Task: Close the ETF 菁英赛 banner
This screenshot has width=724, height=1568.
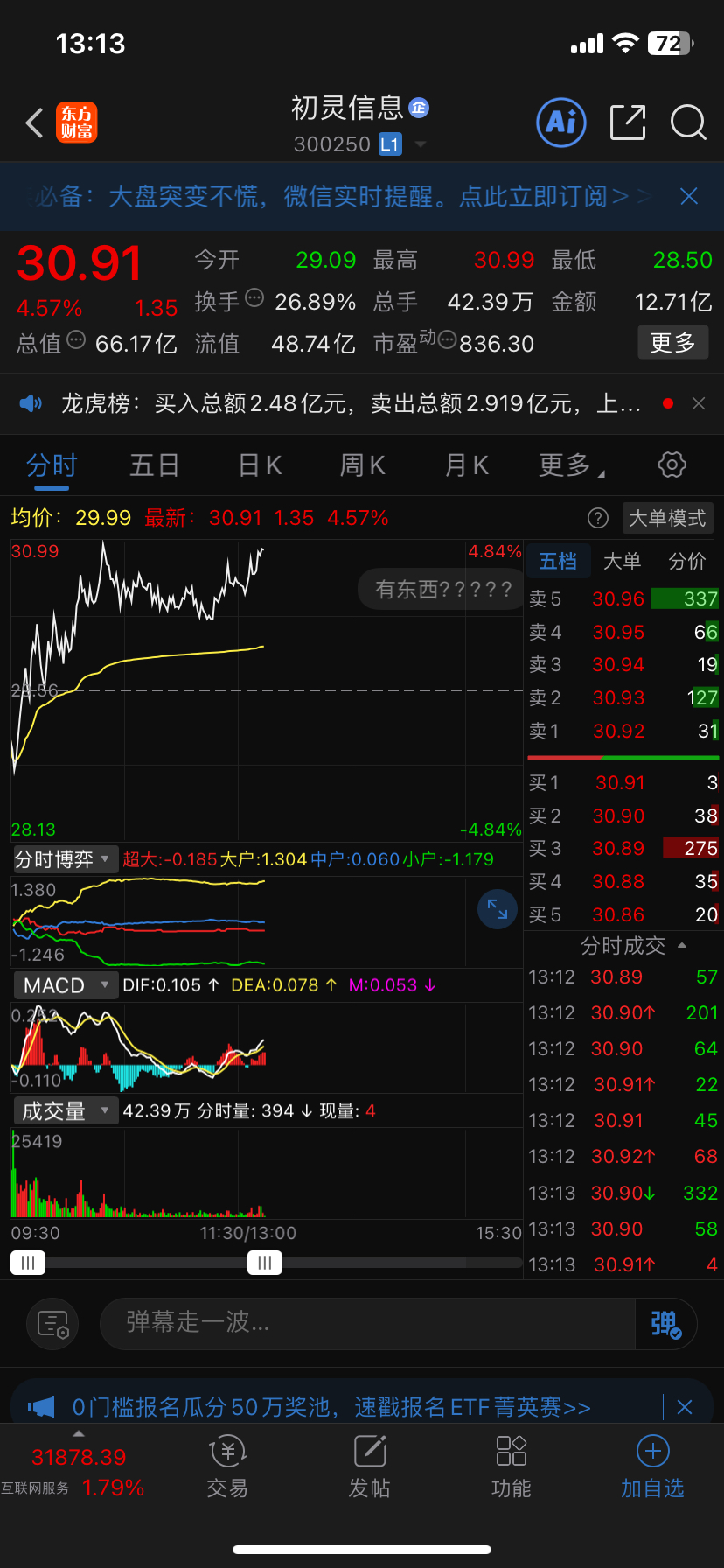Action: click(x=685, y=1407)
